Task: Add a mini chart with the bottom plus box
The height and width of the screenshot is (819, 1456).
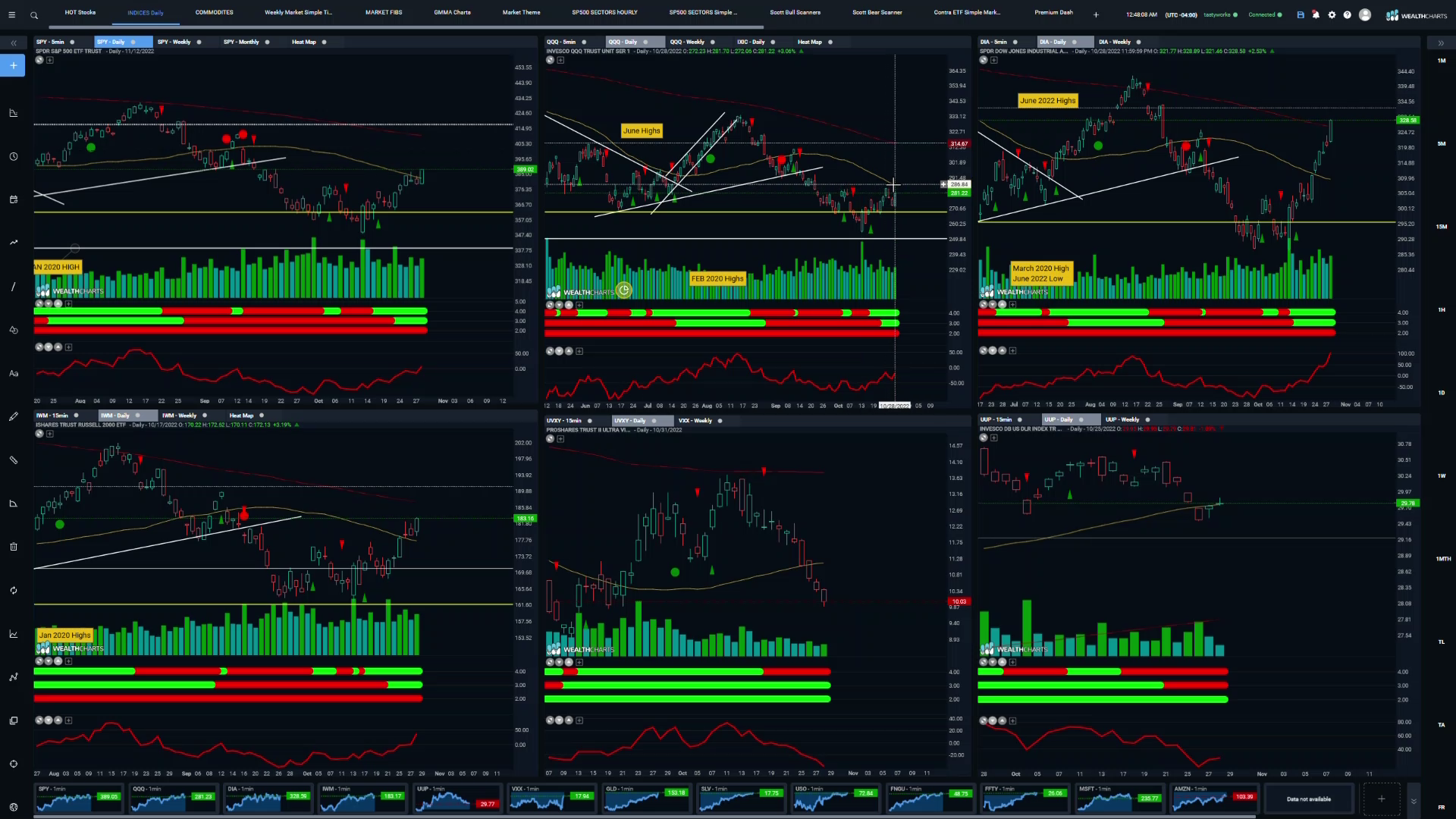Action: [1381, 799]
